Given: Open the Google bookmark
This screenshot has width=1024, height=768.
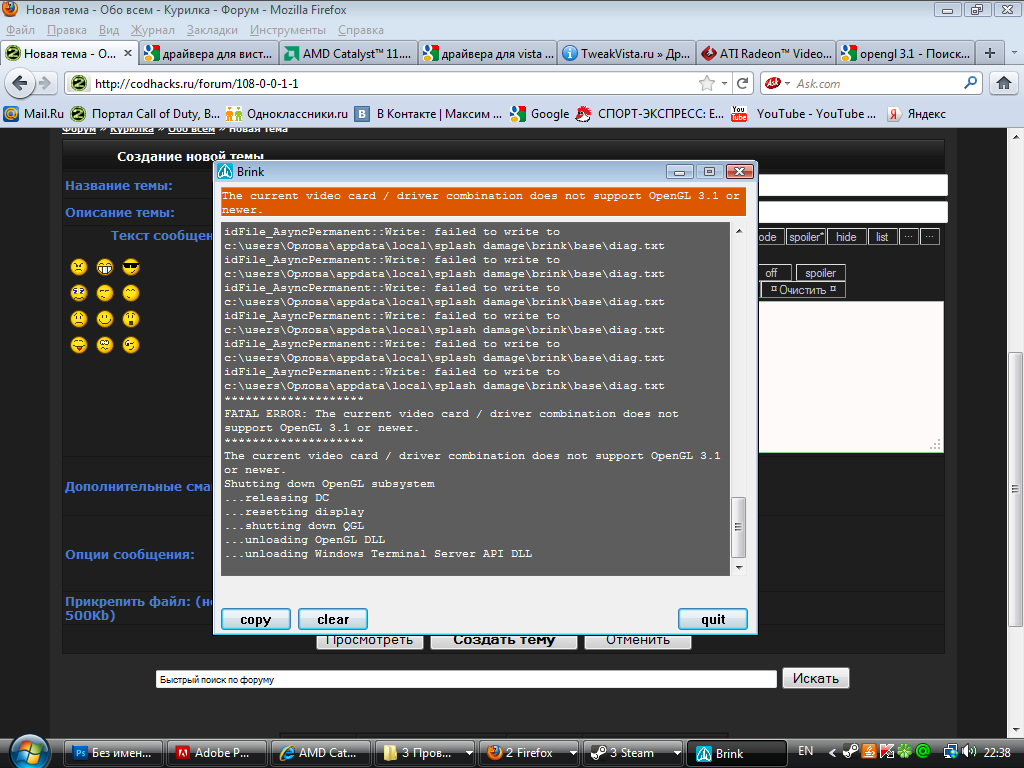Looking at the screenshot, I should point(540,114).
